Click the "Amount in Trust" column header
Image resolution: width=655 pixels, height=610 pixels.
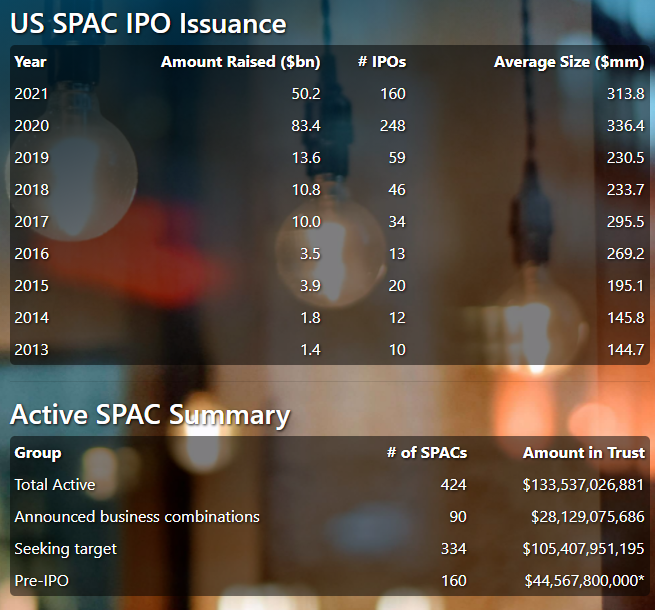583,453
